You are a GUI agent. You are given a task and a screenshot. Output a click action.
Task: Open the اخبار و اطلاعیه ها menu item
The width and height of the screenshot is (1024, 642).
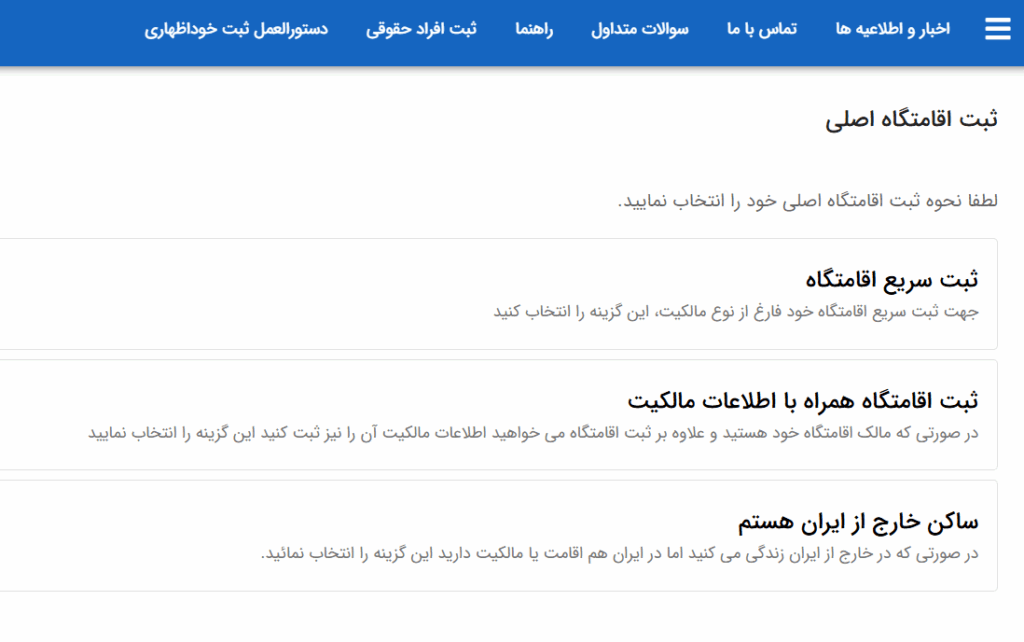point(893,29)
